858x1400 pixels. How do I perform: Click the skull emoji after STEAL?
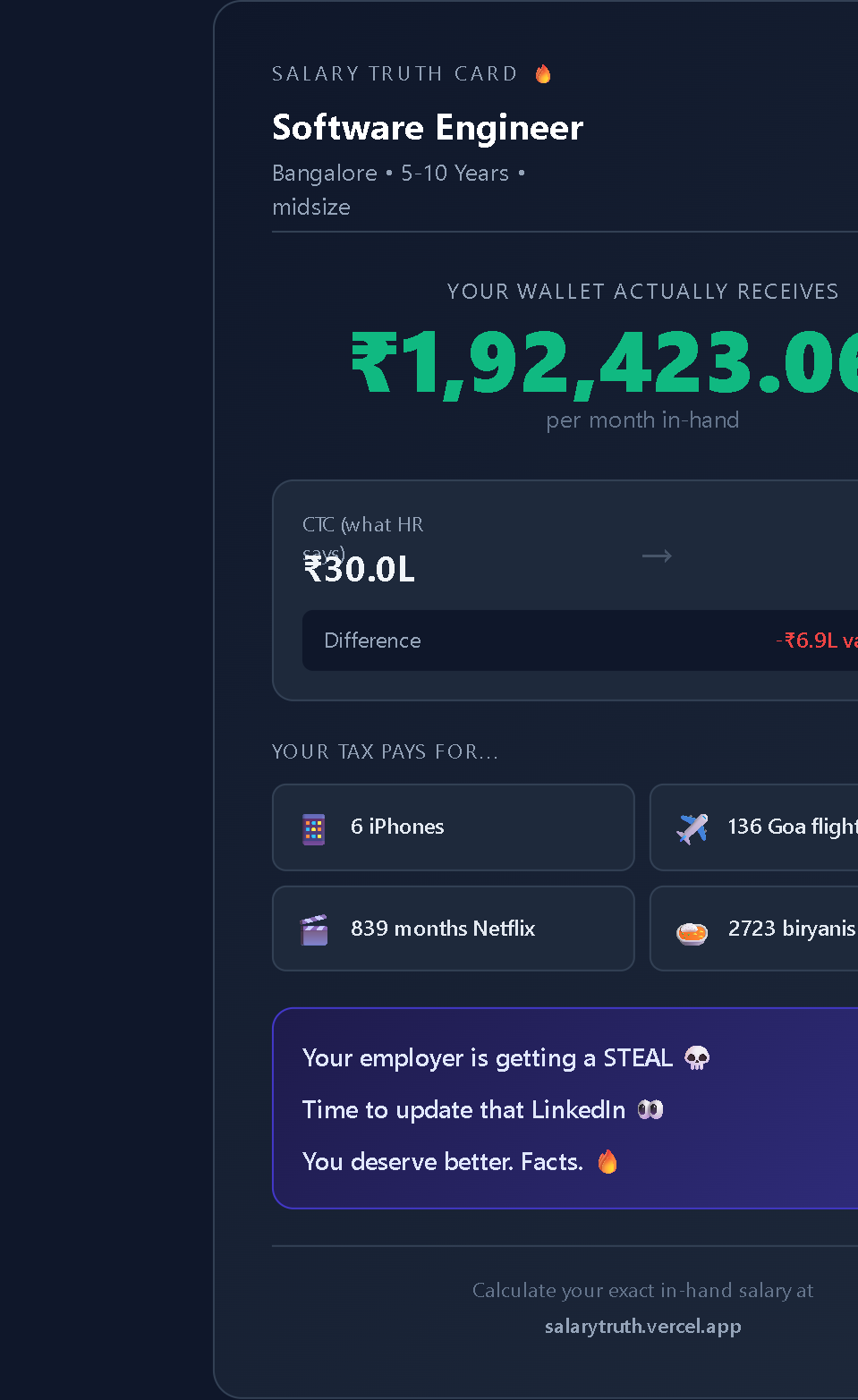(698, 1057)
